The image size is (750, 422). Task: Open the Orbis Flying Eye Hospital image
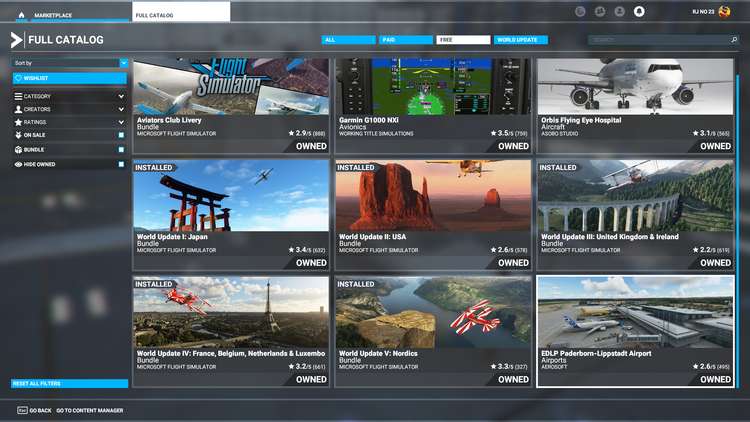[635, 87]
